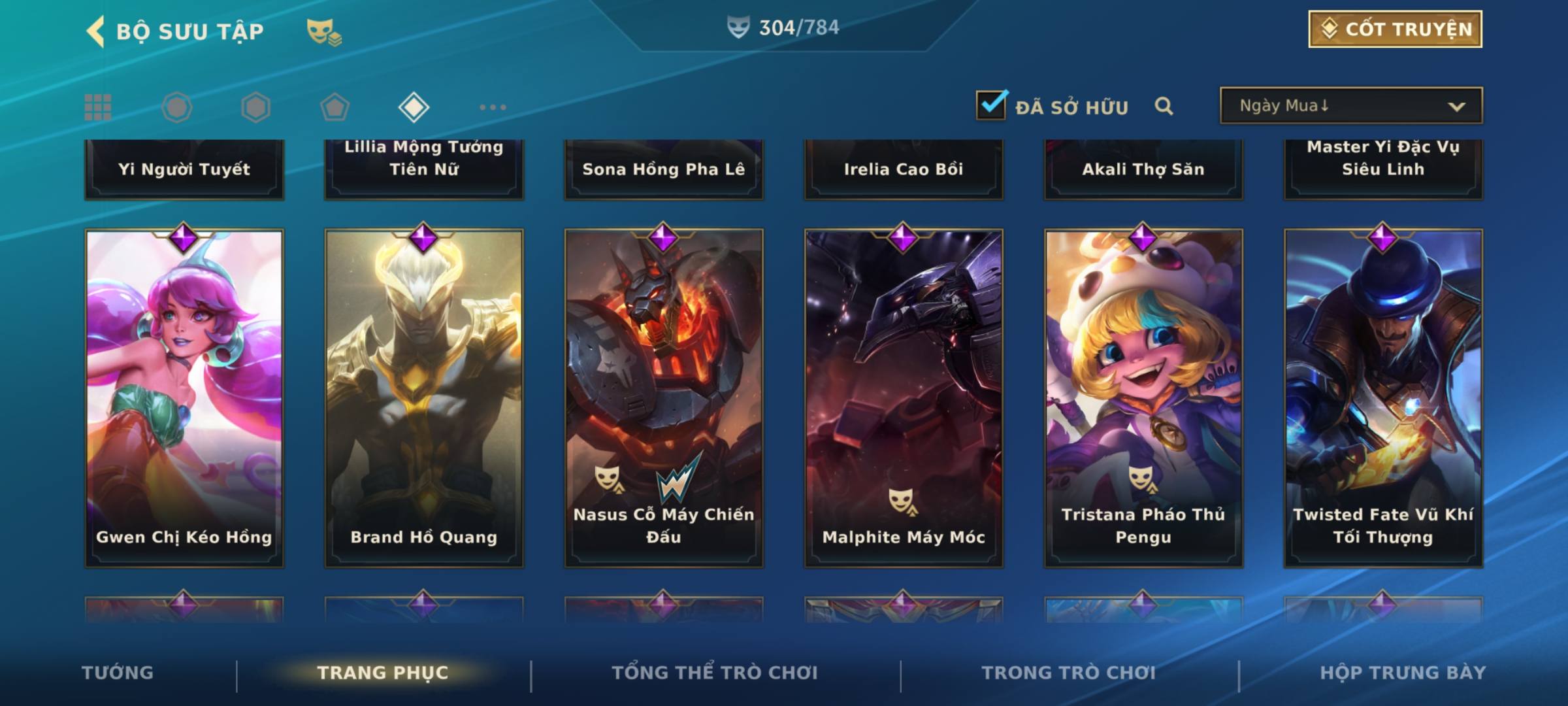Image resolution: width=1568 pixels, height=706 pixels.
Task: Click the magnifying glass search icon
Action: point(1164,106)
